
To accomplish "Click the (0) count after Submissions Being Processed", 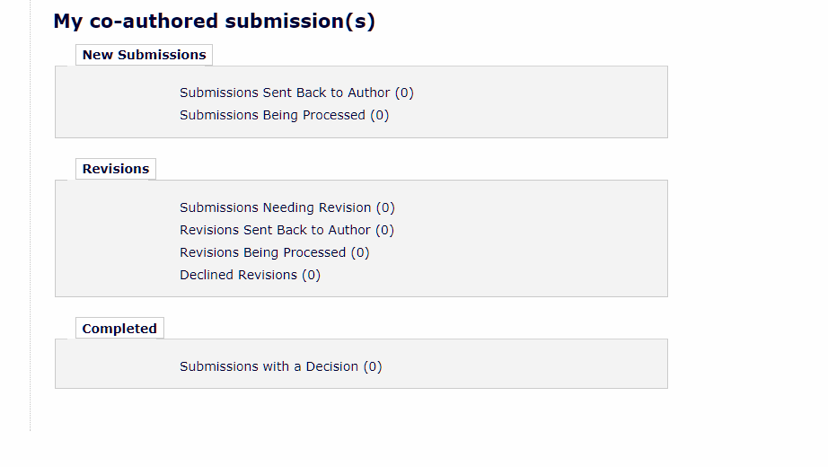I will click(380, 115).
